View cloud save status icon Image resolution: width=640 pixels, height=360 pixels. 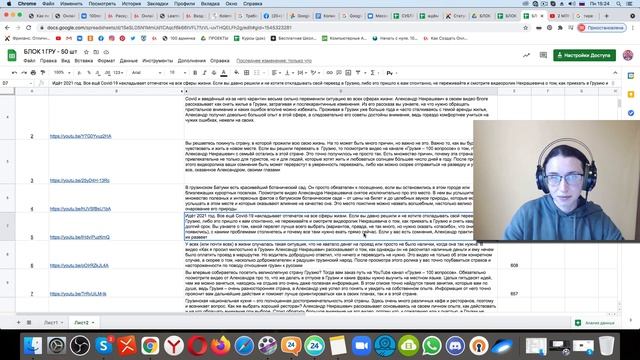[x=106, y=52]
